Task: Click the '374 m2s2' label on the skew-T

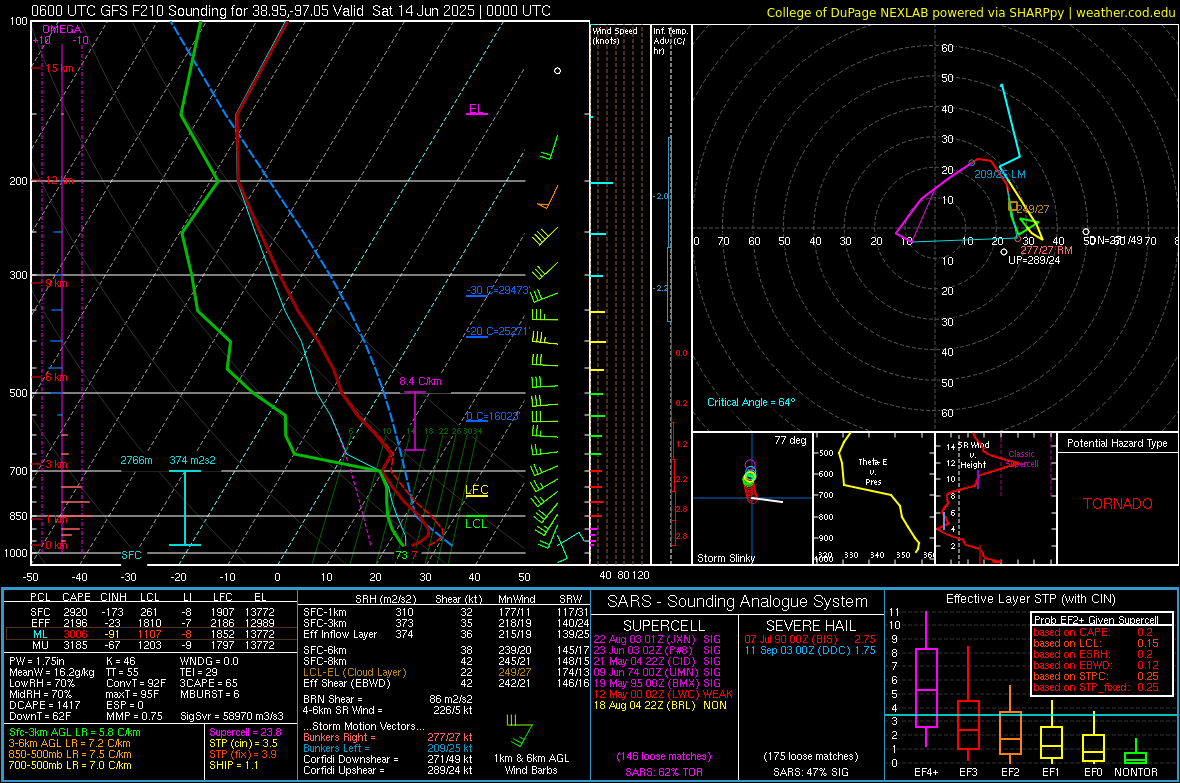Action: click(x=193, y=460)
